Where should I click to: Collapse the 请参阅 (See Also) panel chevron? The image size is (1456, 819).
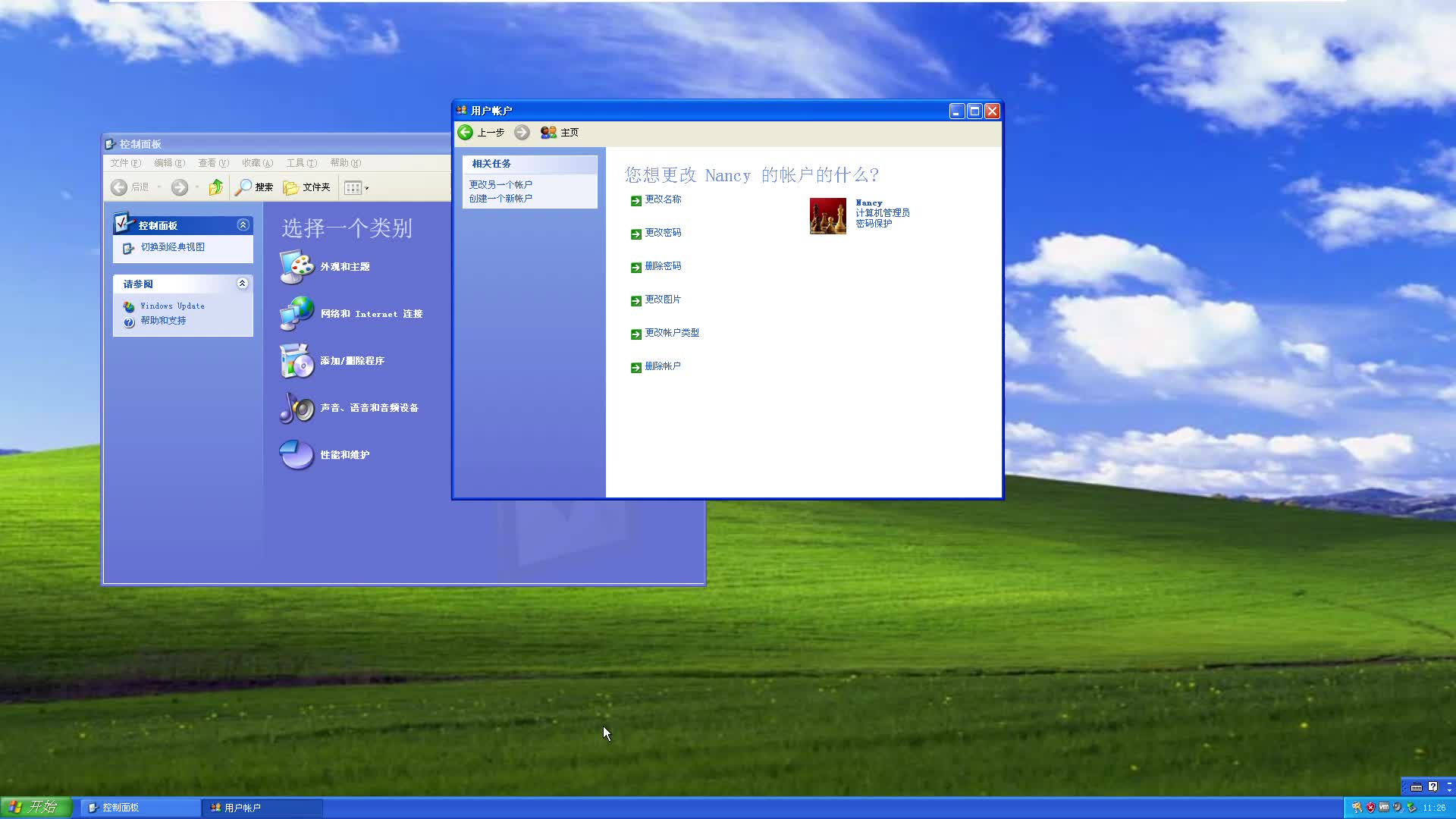(243, 283)
